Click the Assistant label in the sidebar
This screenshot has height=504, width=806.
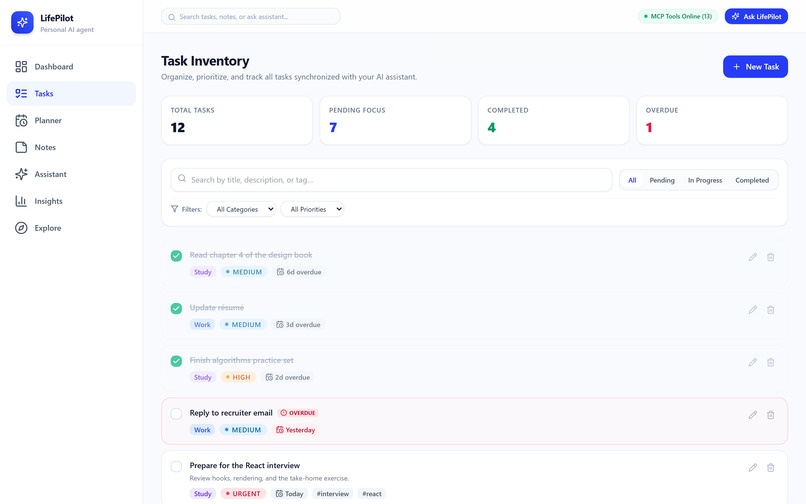point(50,174)
